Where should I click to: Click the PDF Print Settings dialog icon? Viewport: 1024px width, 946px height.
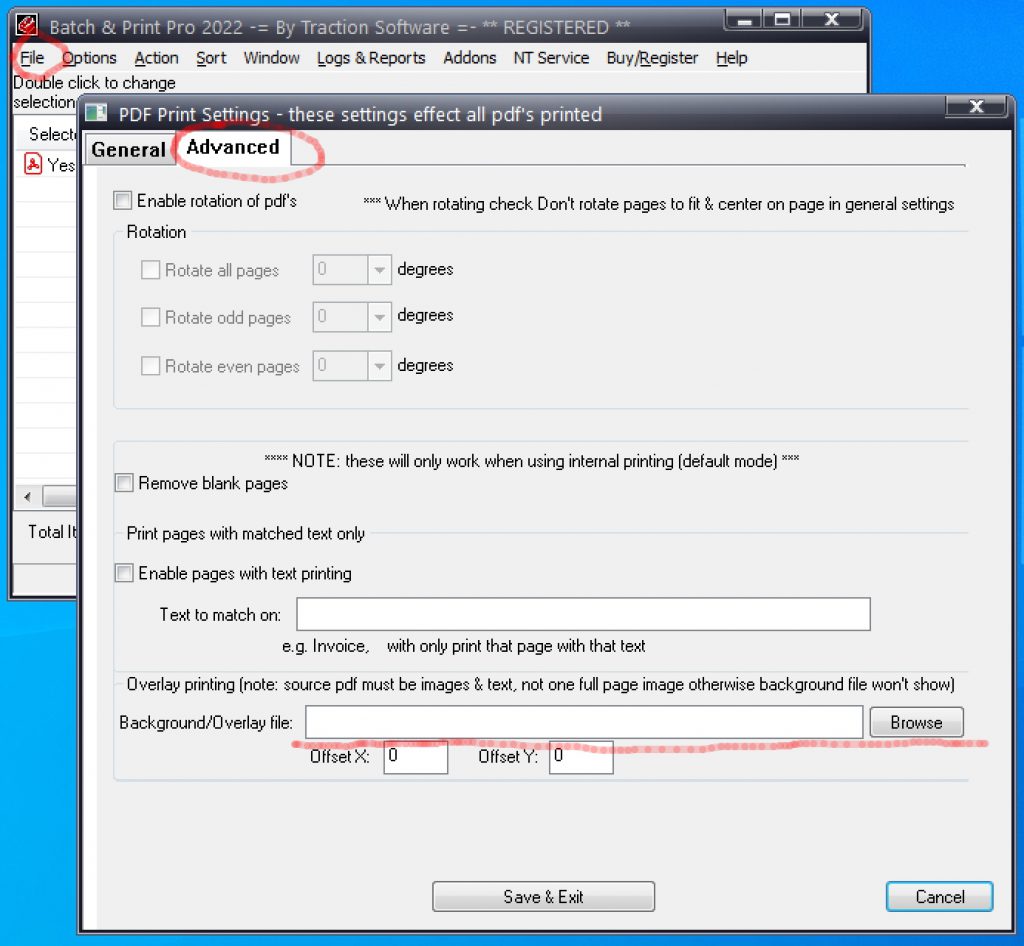(x=96, y=114)
